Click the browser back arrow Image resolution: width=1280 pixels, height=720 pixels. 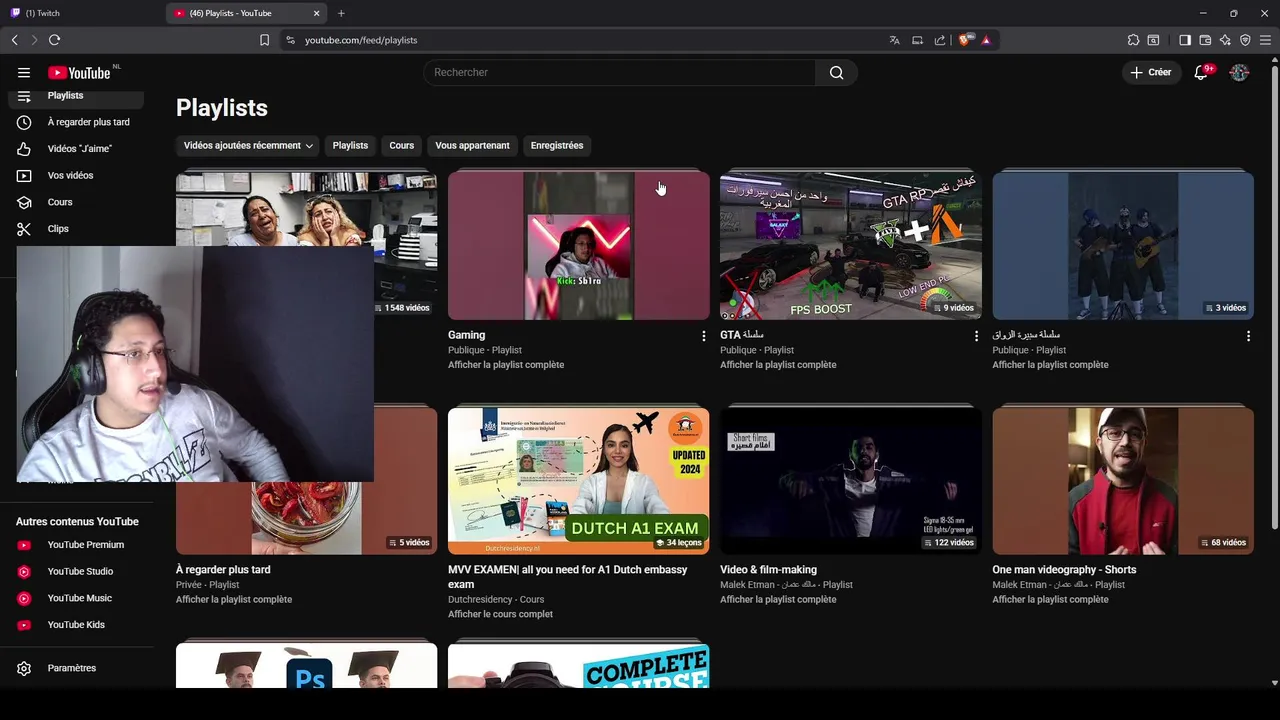click(14, 40)
